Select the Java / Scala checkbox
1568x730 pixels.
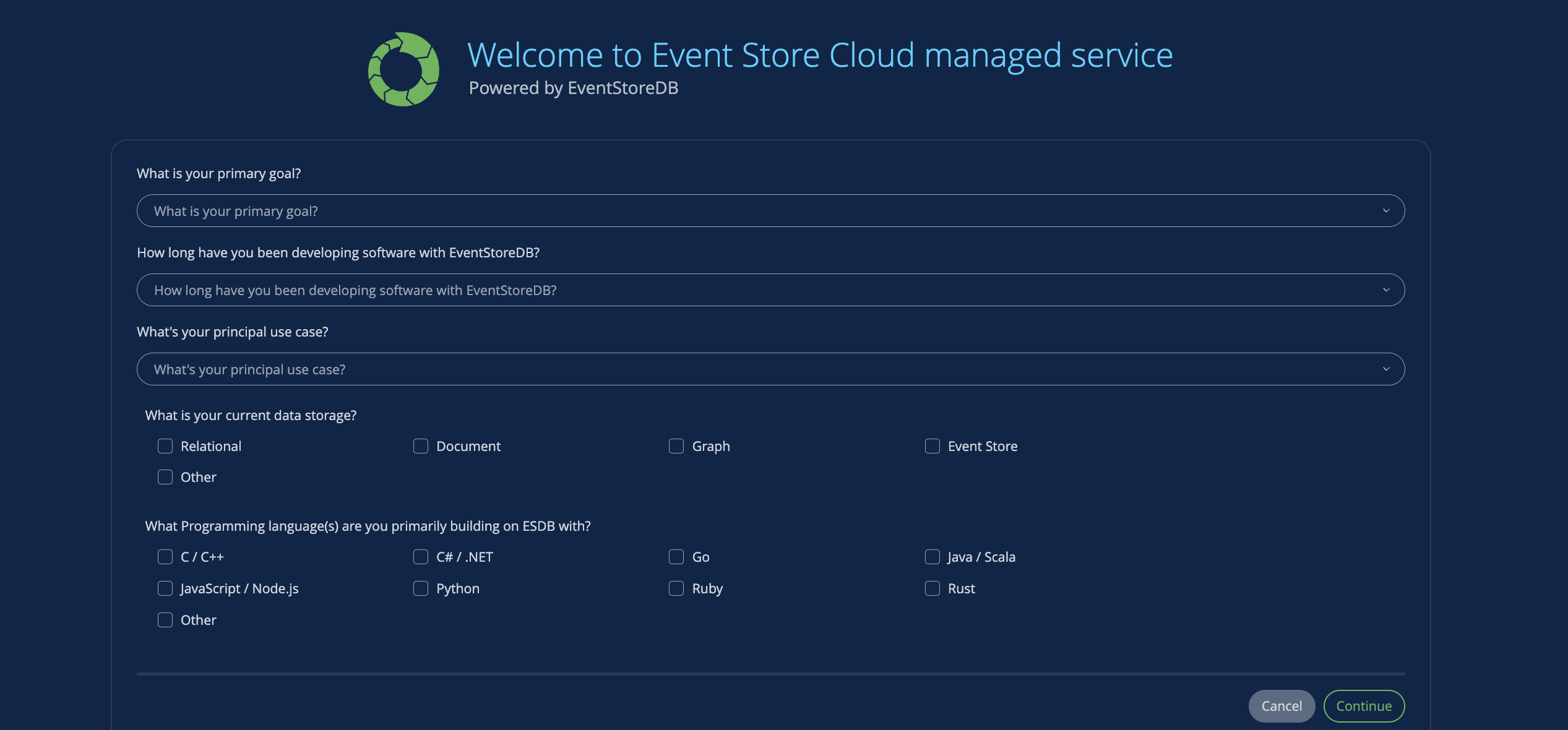(933, 557)
